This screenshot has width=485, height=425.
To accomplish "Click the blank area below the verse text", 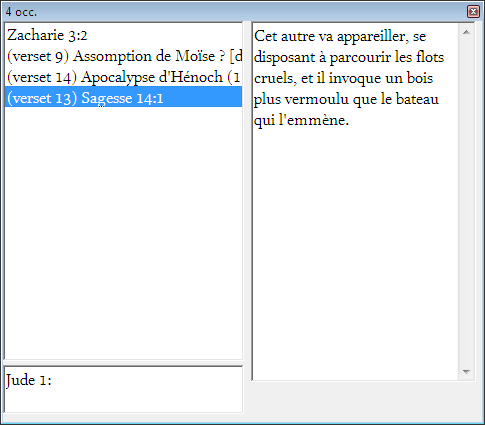I will [x=355, y=253].
